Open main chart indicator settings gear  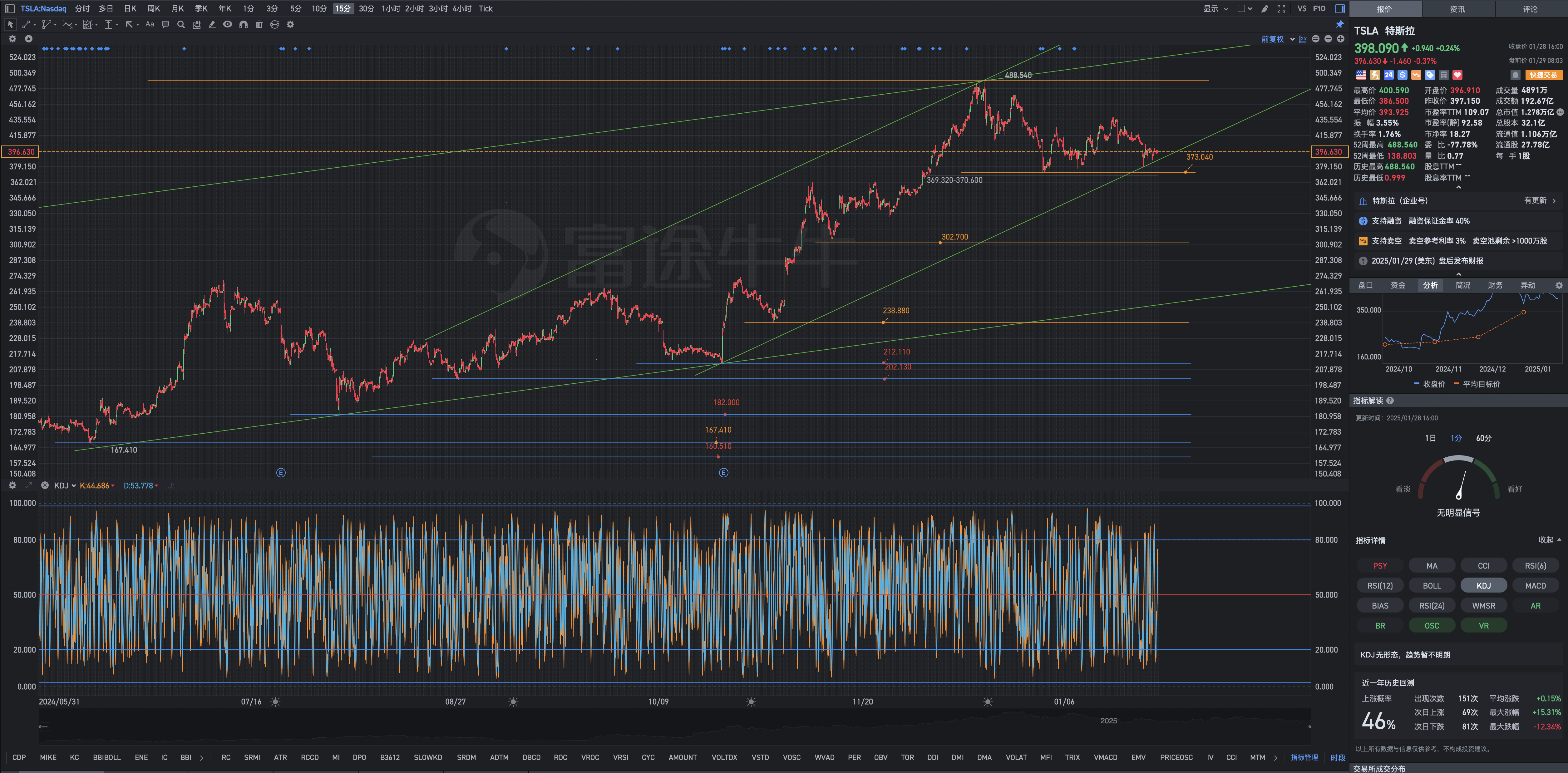[12, 39]
